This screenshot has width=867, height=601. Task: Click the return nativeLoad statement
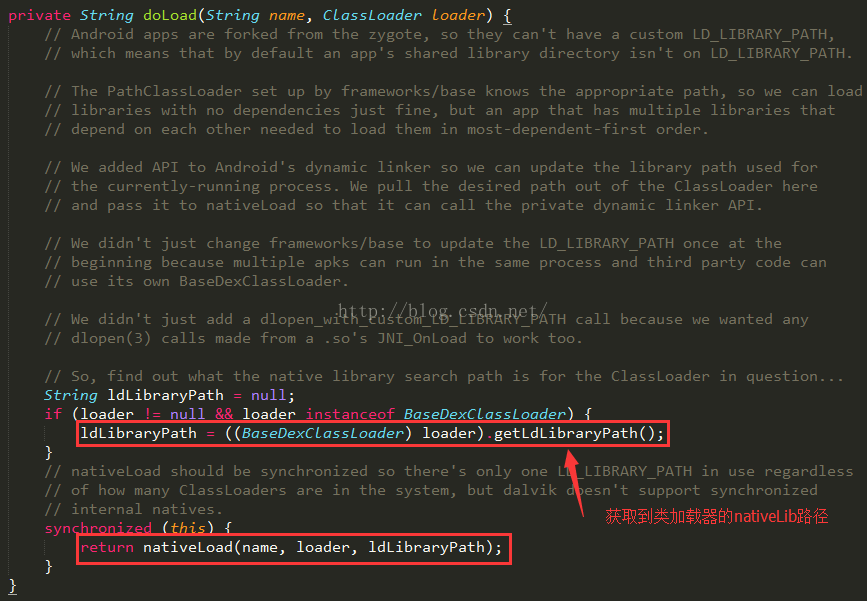click(x=291, y=547)
